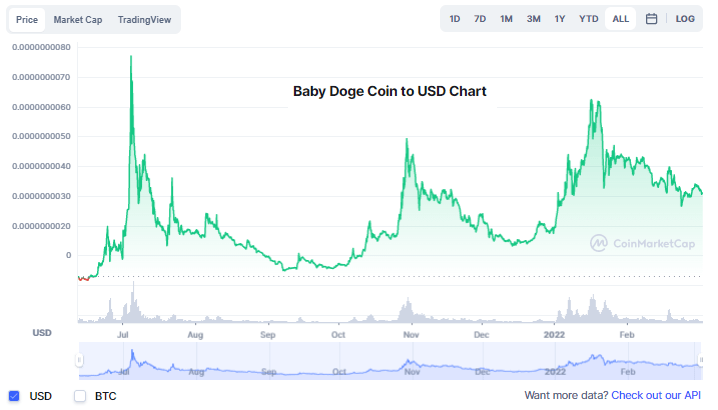Click the left handle of range navigator
Screen dimensions: 718x410
point(79,361)
